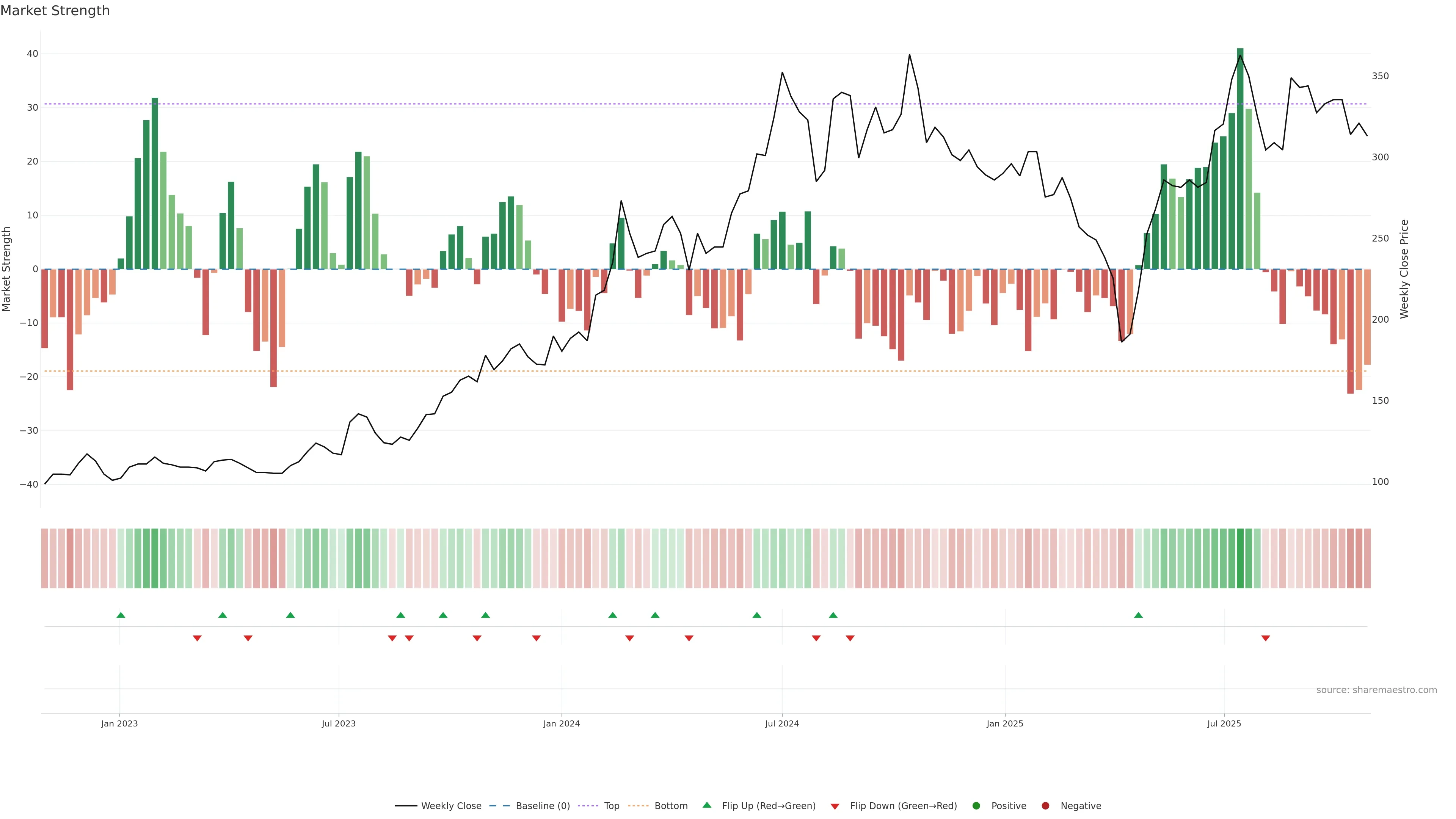
Task: Click the Market Strength chart title
Action: pos(55,11)
